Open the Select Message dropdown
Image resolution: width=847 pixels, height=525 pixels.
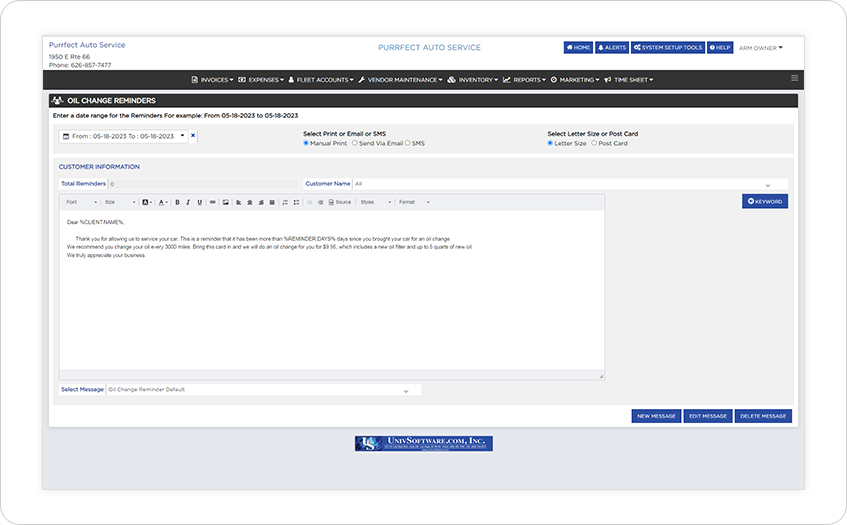point(263,390)
